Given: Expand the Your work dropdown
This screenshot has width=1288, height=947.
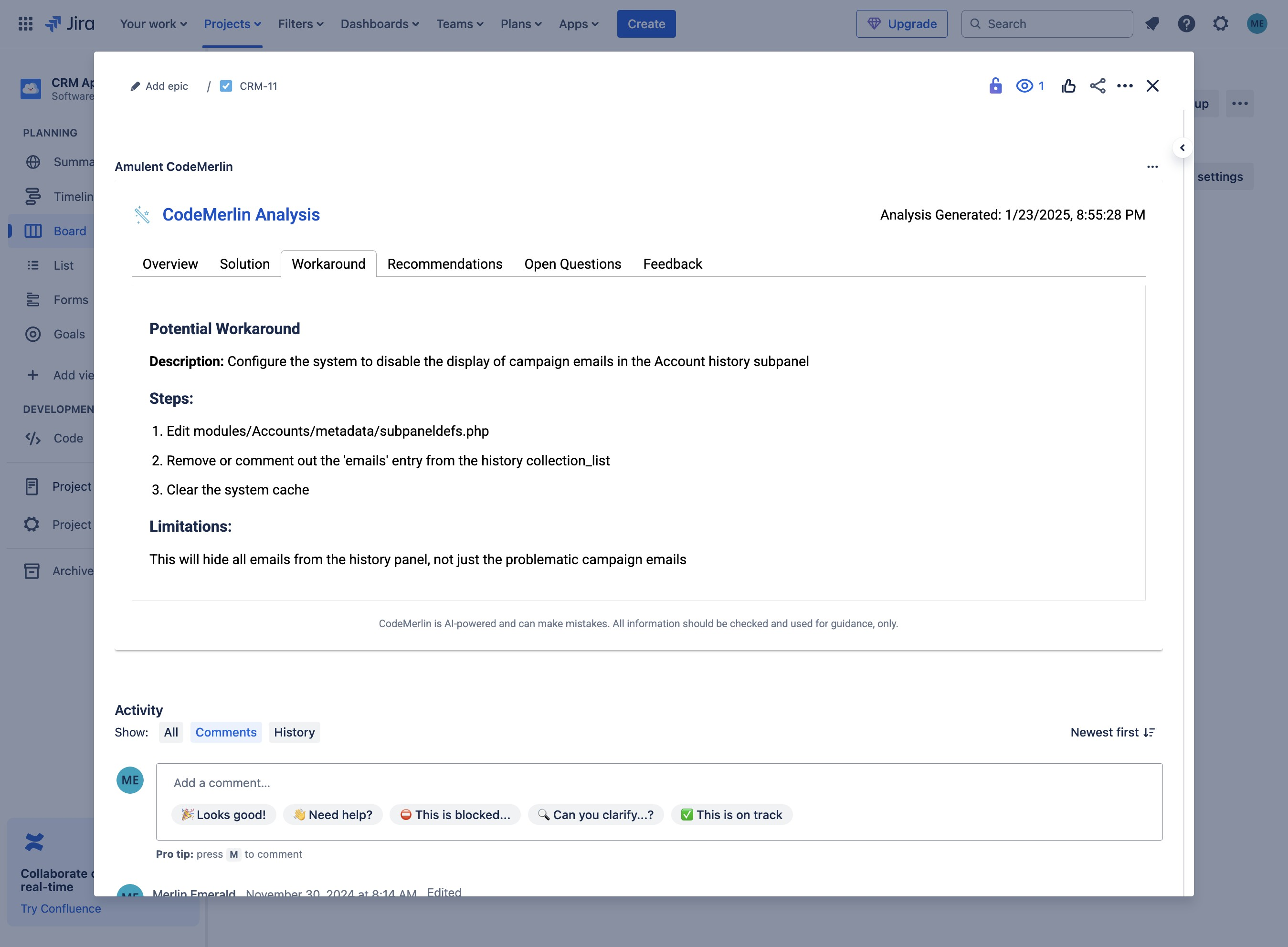Looking at the screenshot, I should click(154, 24).
